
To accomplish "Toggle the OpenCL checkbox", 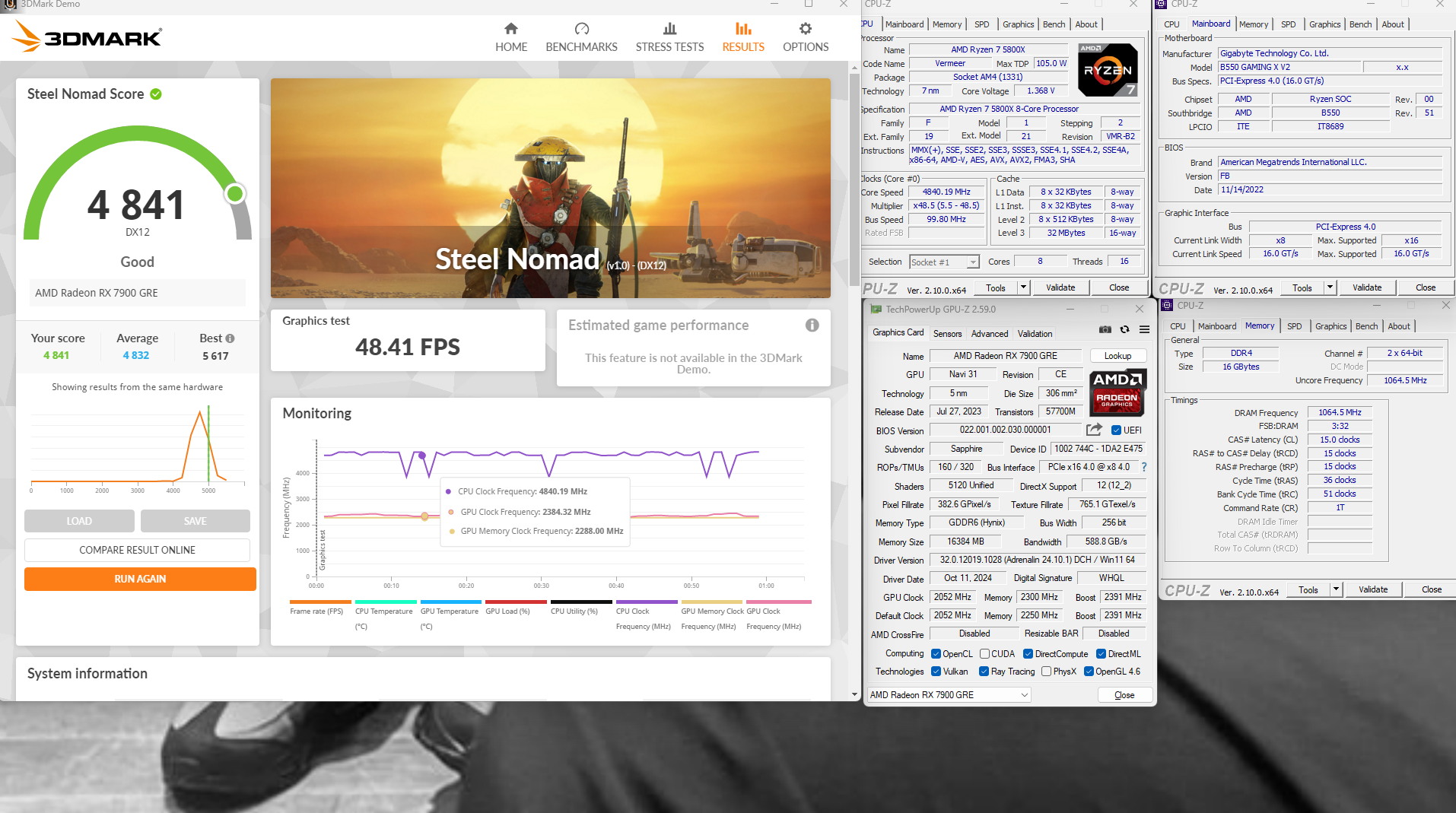I will [x=936, y=654].
